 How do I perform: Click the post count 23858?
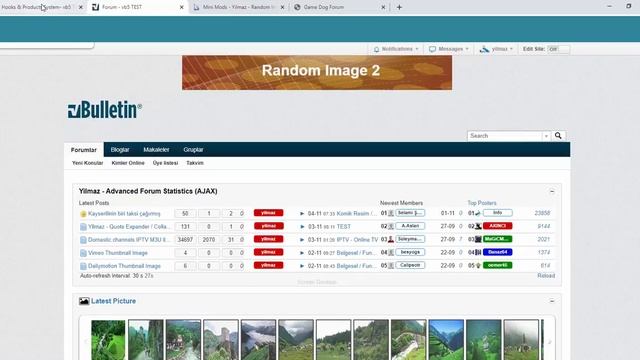[542, 213]
